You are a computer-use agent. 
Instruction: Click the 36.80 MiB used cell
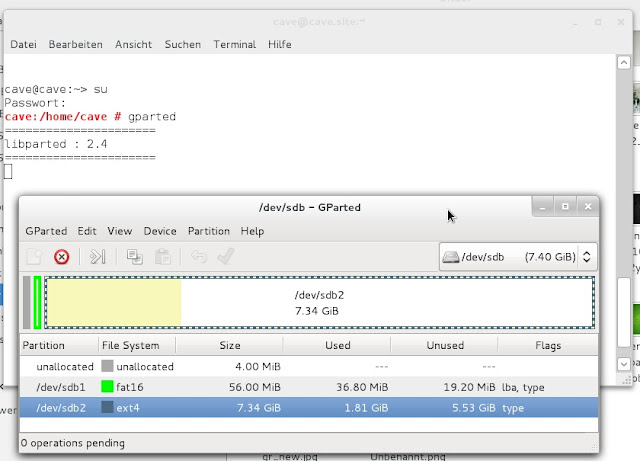(362, 387)
